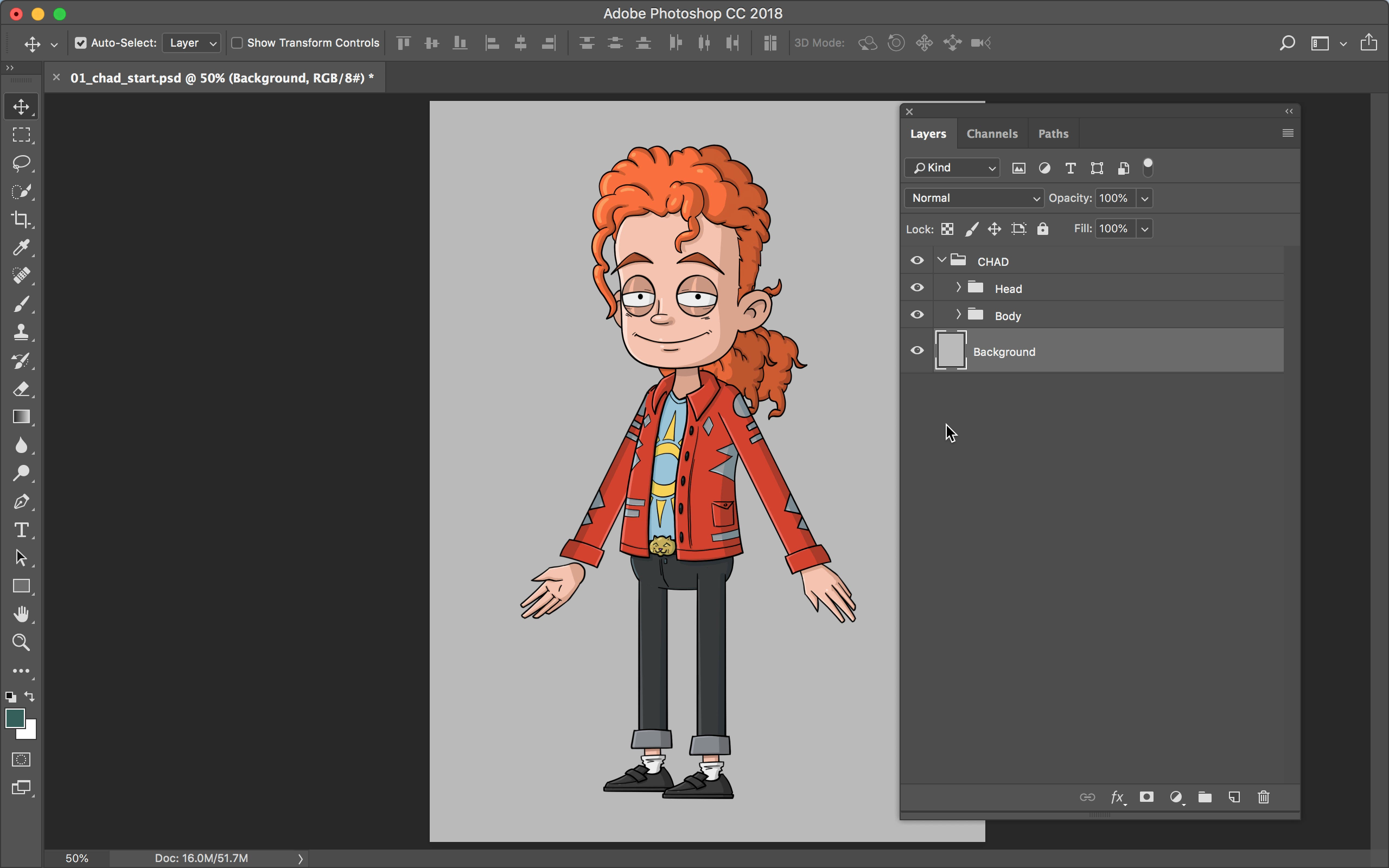Click the Opacity value field
The height and width of the screenshot is (868, 1389).
coord(1114,198)
